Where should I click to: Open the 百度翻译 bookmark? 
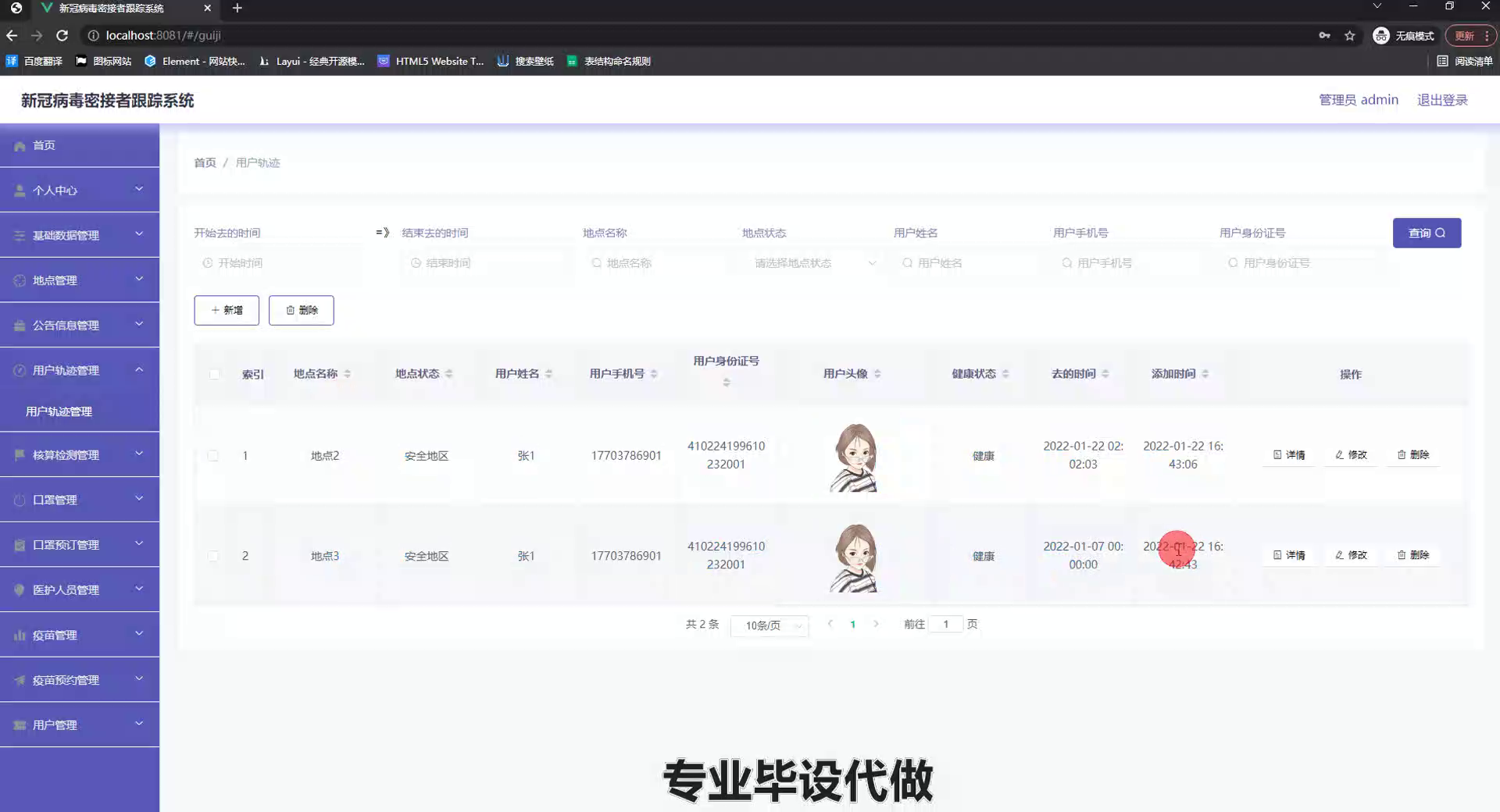point(34,61)
